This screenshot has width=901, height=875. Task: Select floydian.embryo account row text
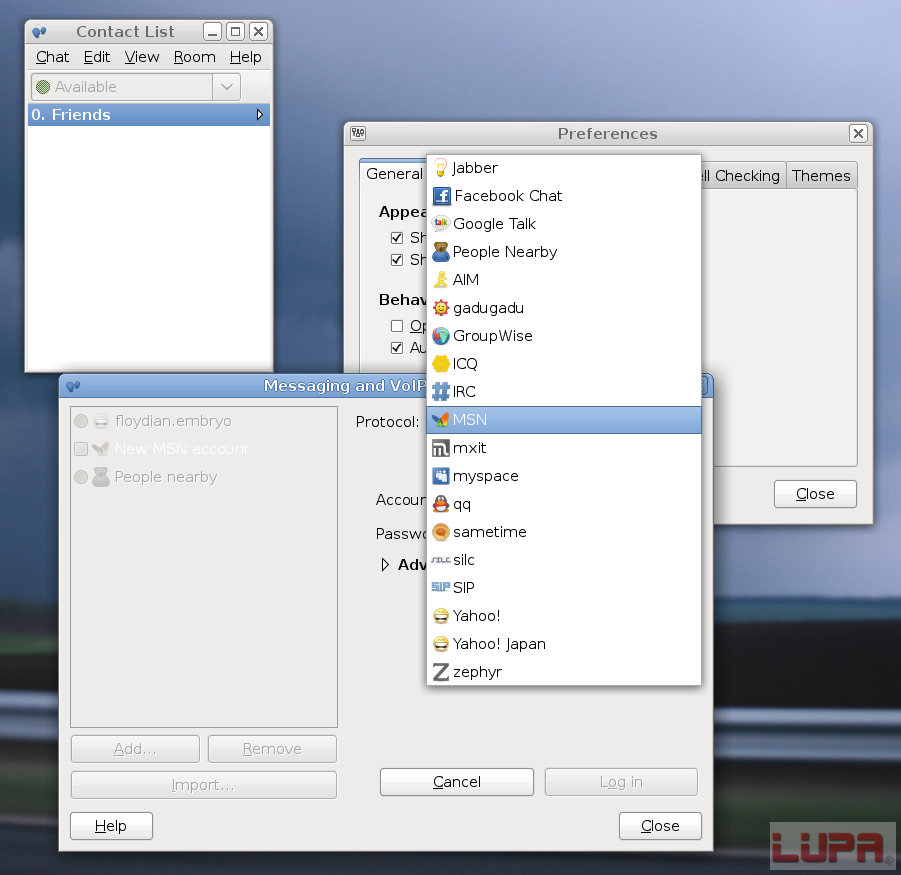click(x=173, y=421)
